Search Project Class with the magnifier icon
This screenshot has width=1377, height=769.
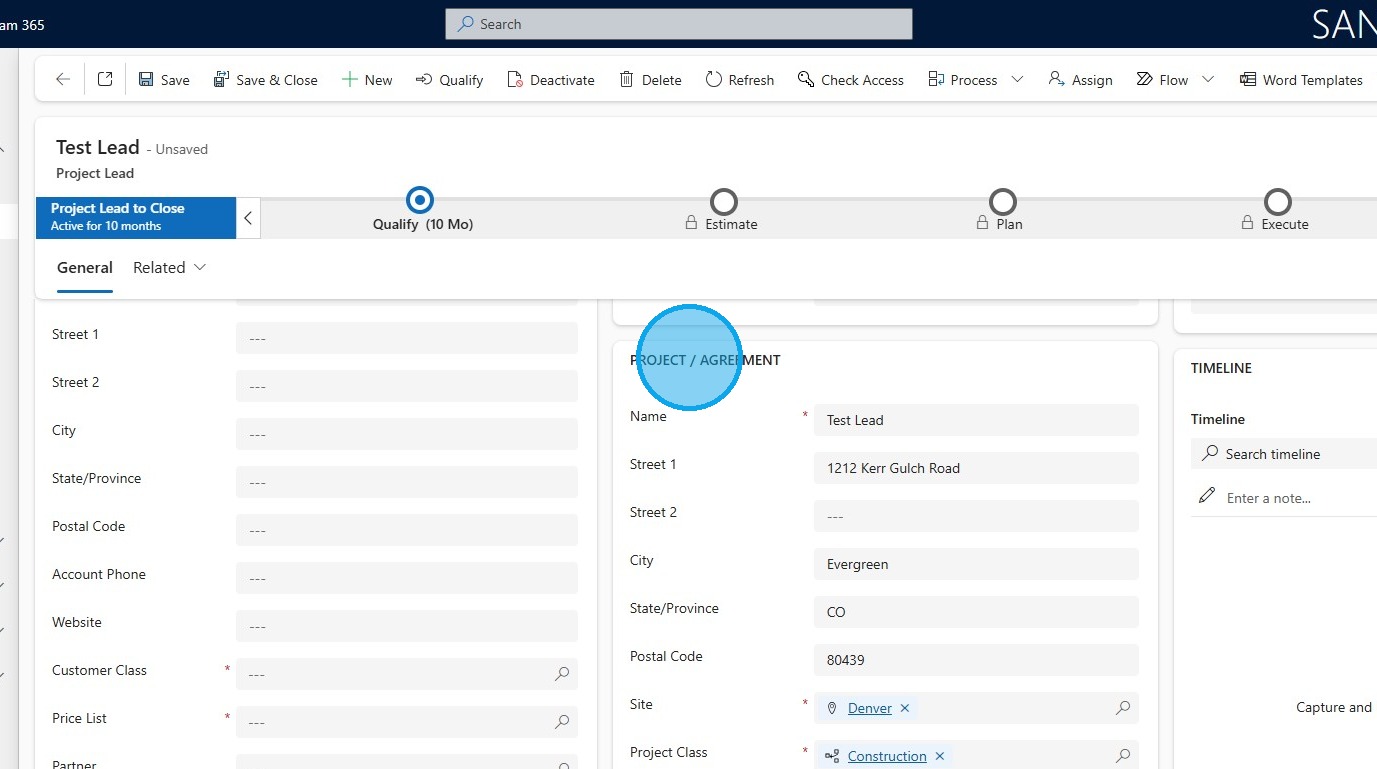[1123, 756]
